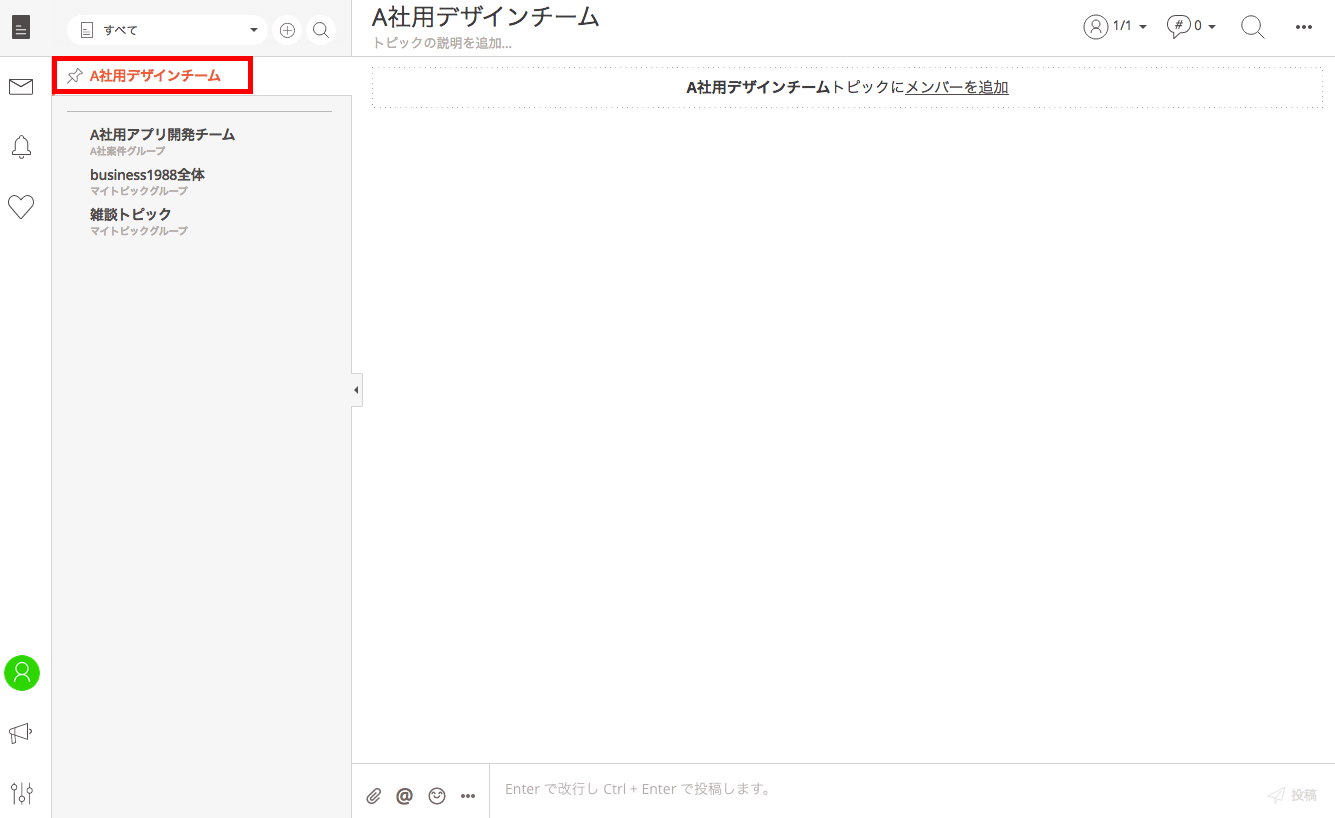Select the 雑談トピック topic
The height and width of the screenshot is (818, 1335).
coord(131,215)
